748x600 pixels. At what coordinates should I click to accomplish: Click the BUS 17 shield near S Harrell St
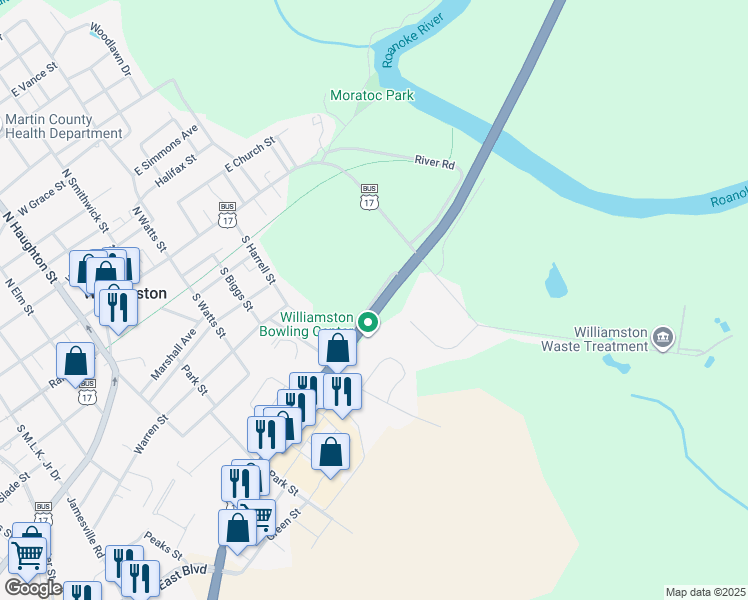click(228, 215)
